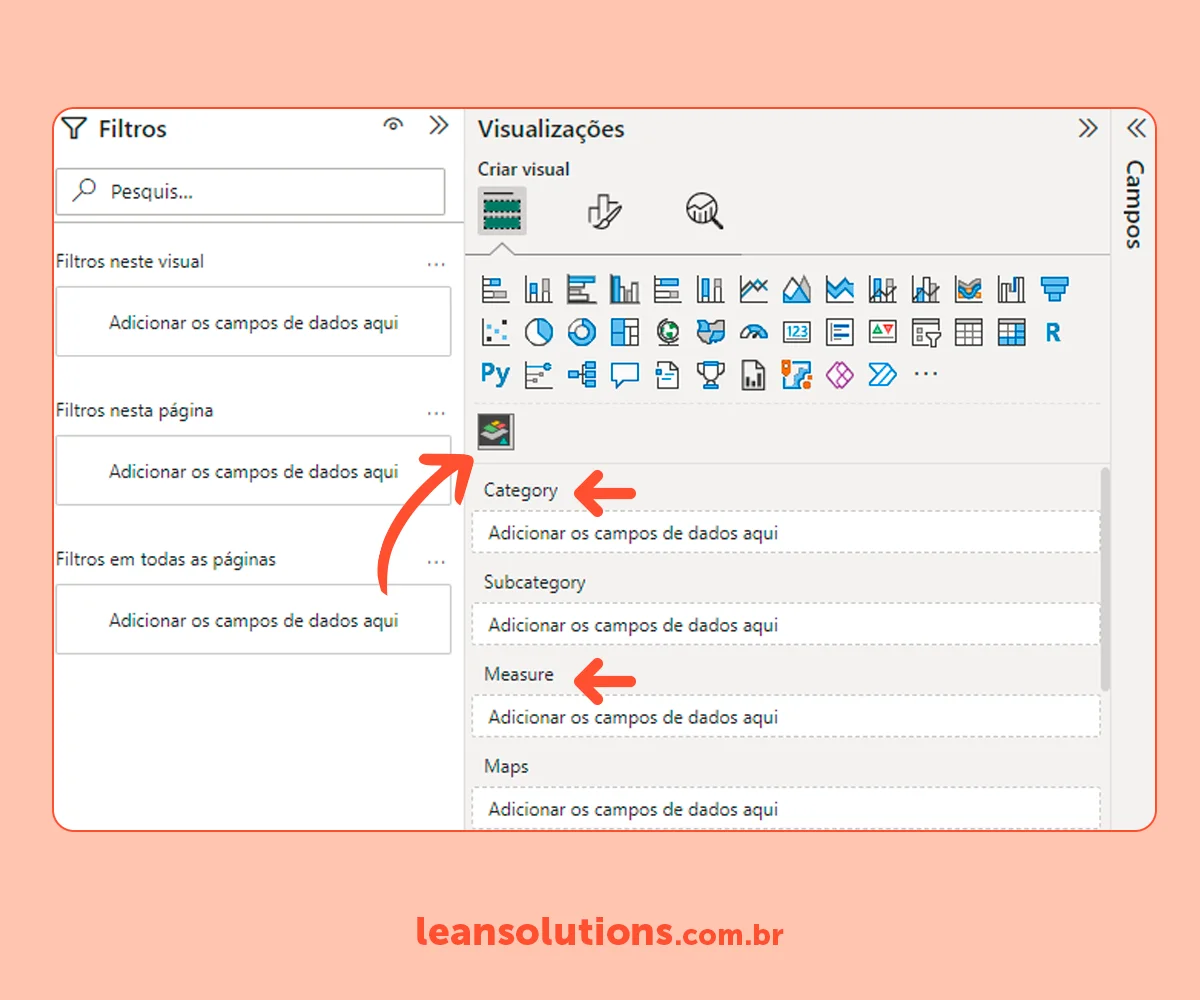Collapse the Filtros pane
This screenshot has height=1000, width=1200.
[x=438, y=125]
